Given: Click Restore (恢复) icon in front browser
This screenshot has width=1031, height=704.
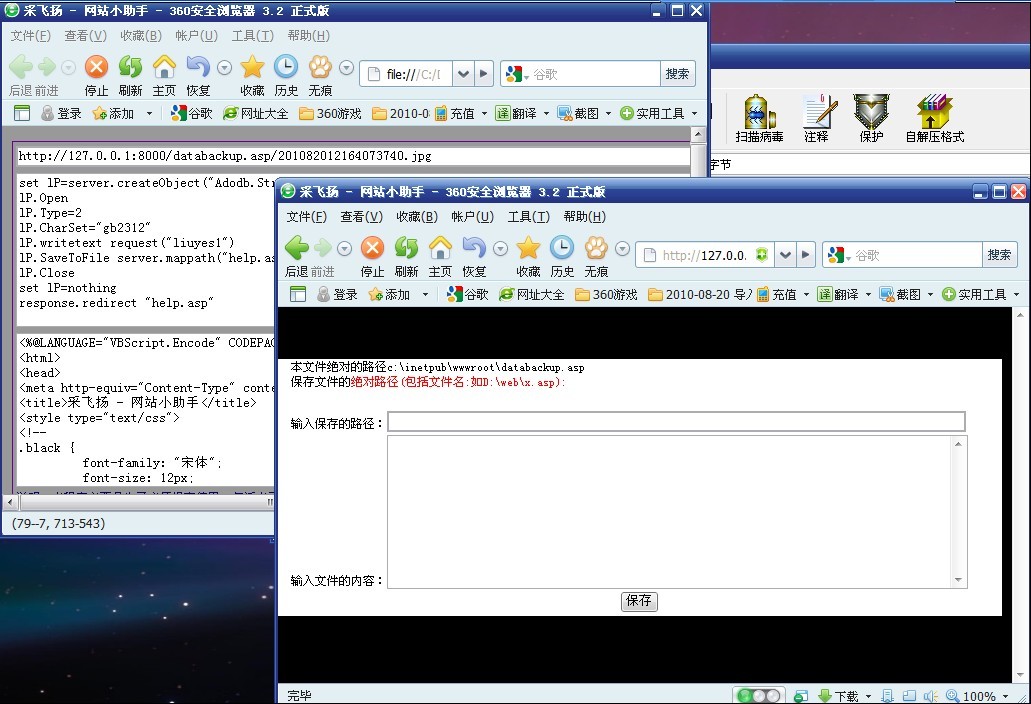Looking at the screenshot, I should (474, 248).
